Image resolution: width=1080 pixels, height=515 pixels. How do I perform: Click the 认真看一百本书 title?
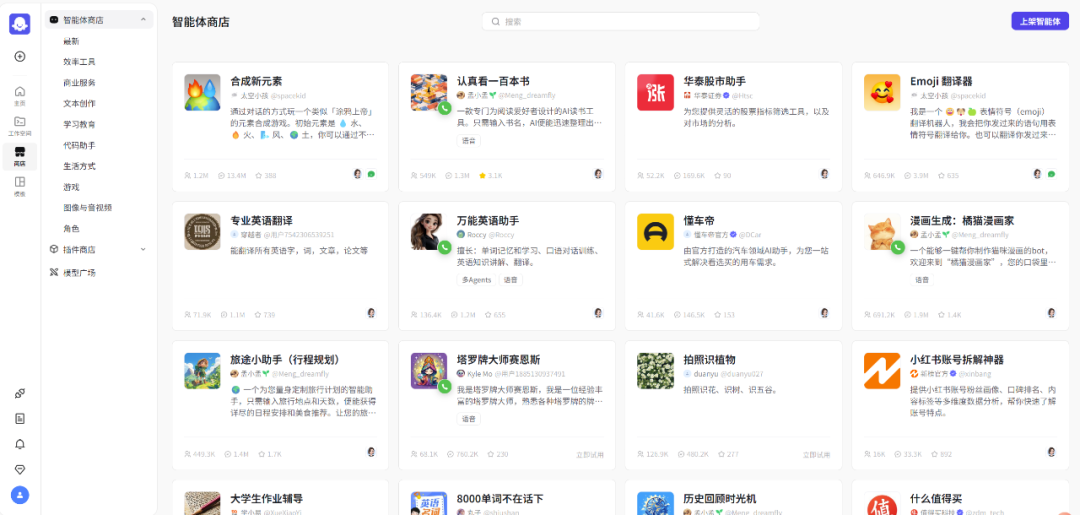(x=493, y=81)
